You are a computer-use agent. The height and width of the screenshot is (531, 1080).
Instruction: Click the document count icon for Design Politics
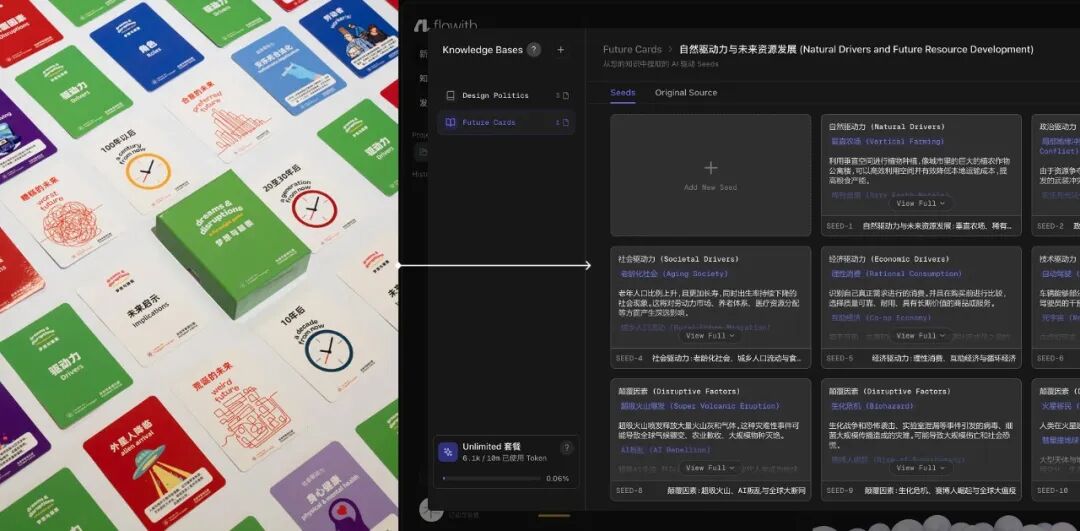click(563, 96)
